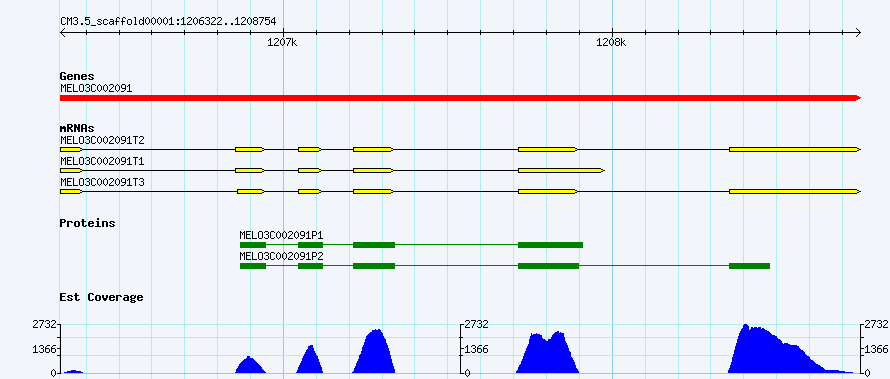Click the right arrowhead of the scale ruler
Image resolution: width=890 pixels, height=379 pixels.
pos(858,32)
